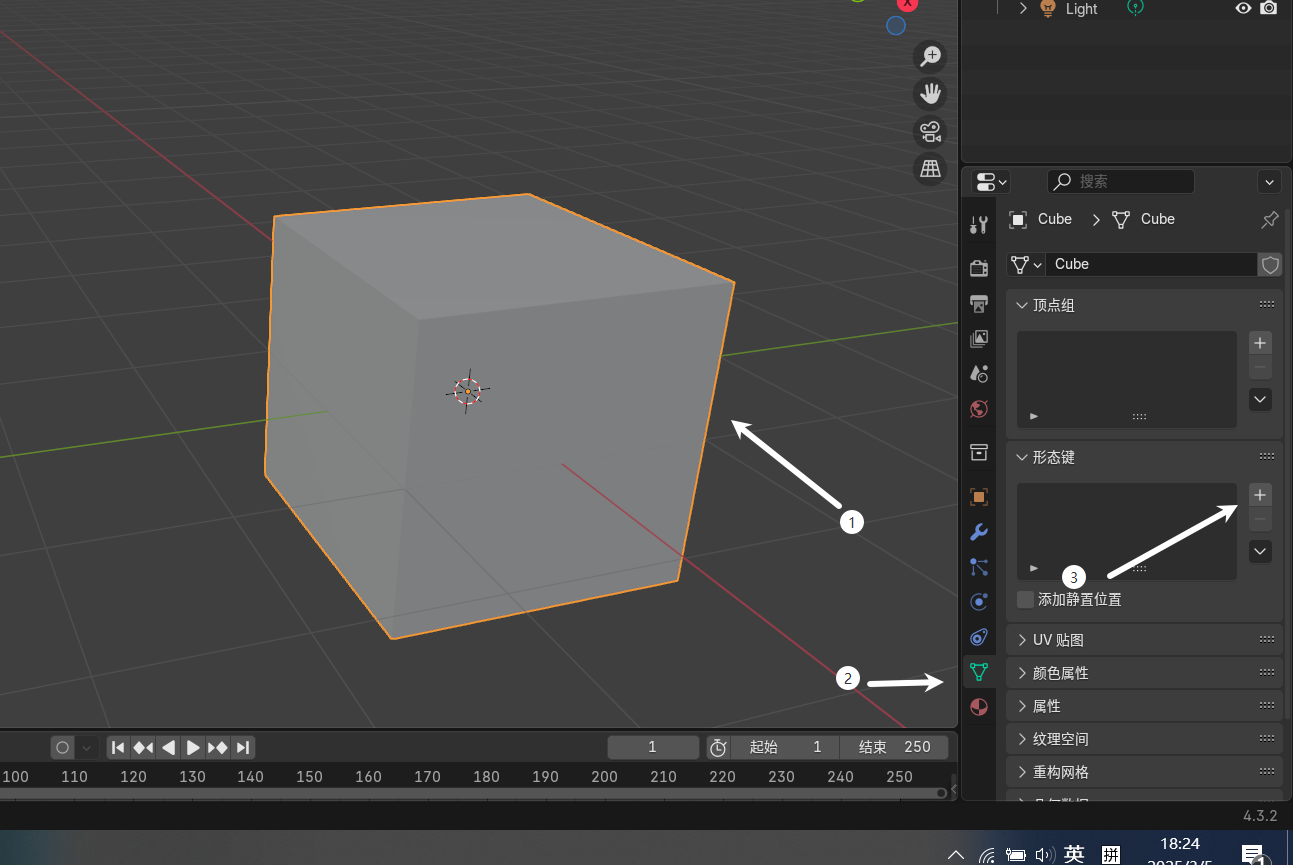1293x865 pixels.
Task: Open the Object Data mesh properties tab
Action: coord(979,672)
